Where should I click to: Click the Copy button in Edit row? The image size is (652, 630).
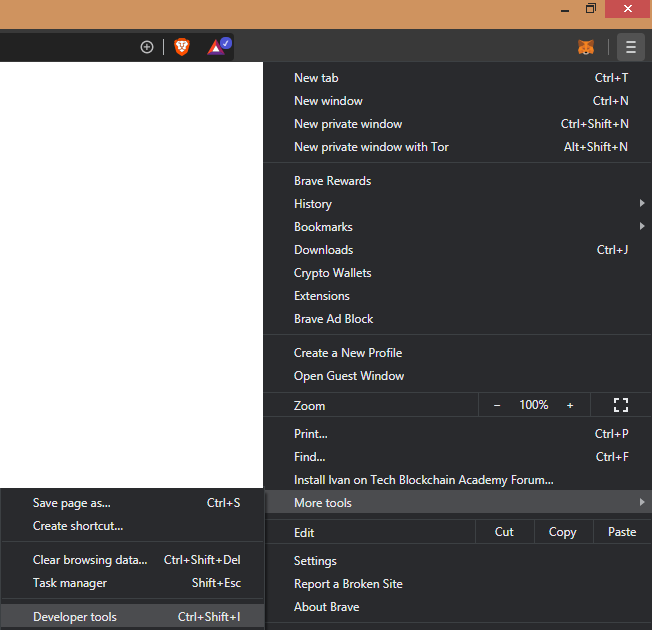563,532
